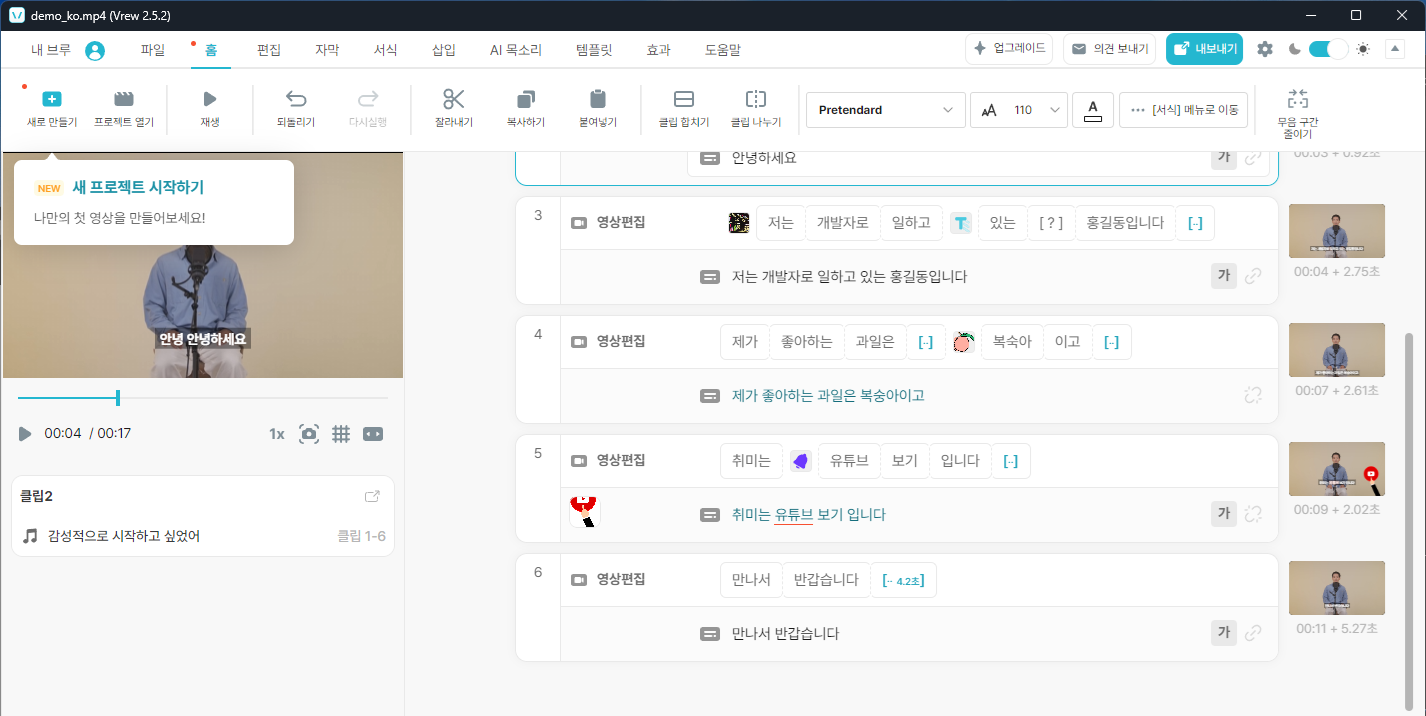This screenshot has width=1426, height=716.
Task: Capture frame with the screenshot icon
Action: [x=309, y=434]
